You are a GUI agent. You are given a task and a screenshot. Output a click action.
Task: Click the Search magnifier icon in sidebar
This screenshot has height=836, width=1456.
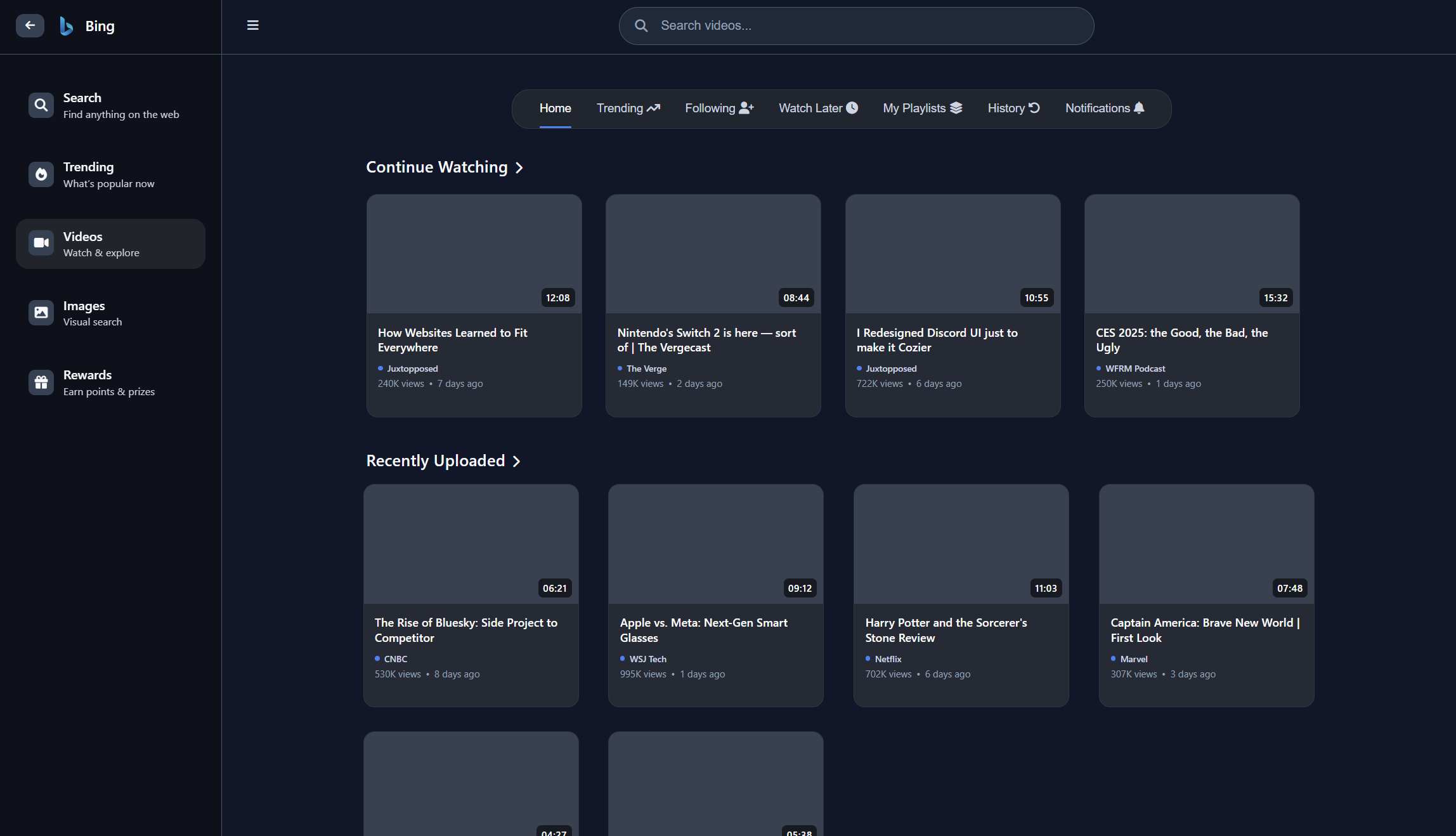pyautogui.click(x=41, y=105)
